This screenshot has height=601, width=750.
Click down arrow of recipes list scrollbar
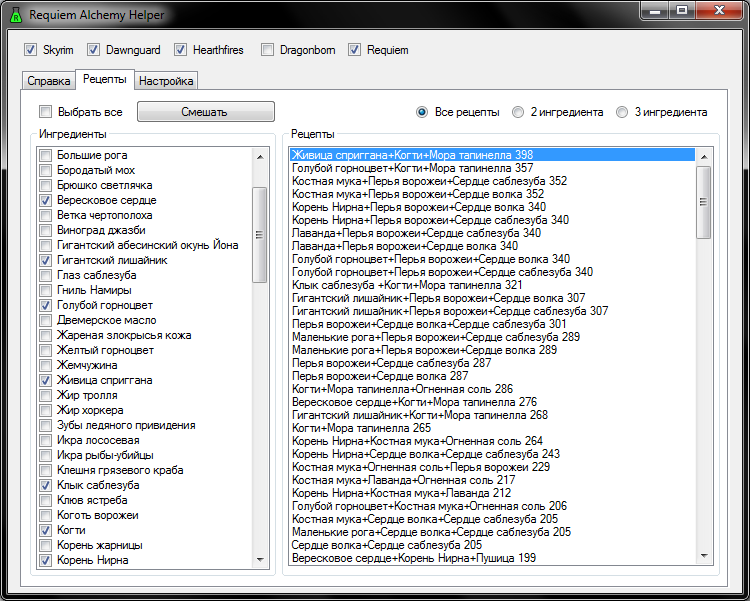[x=703, y=556]
